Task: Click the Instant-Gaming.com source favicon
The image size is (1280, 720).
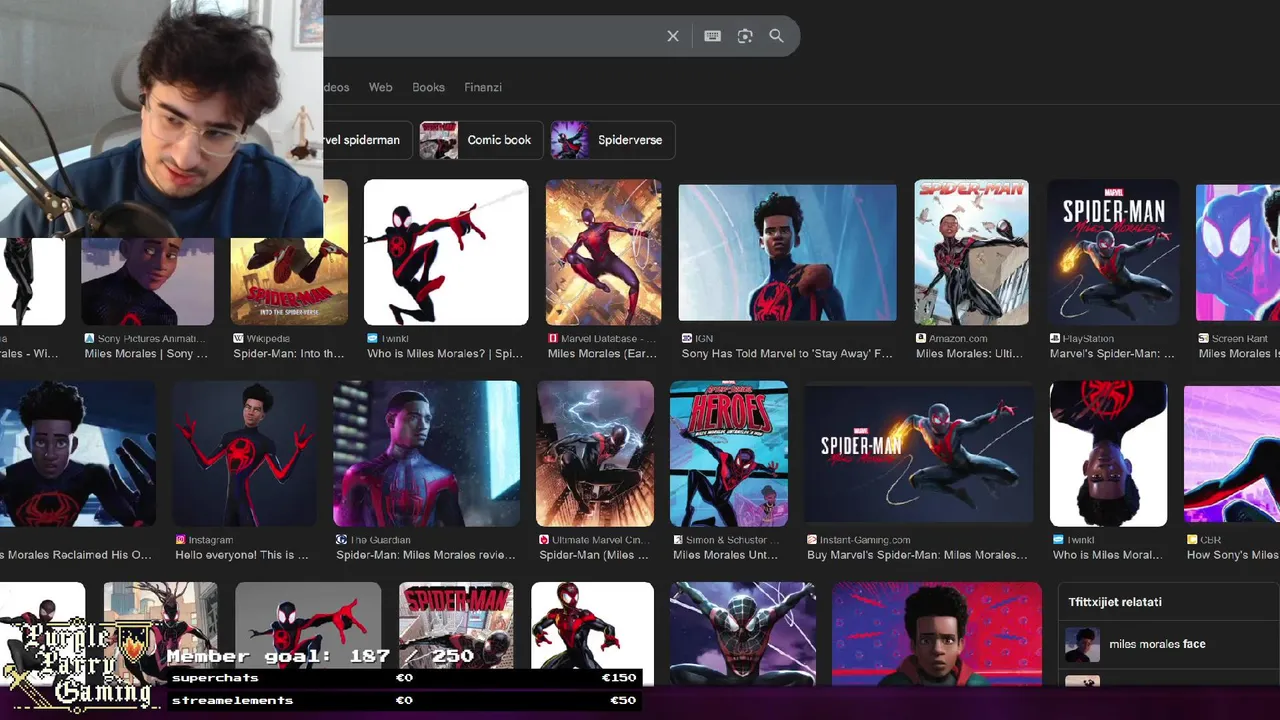Action: click(x=812, y=540)
